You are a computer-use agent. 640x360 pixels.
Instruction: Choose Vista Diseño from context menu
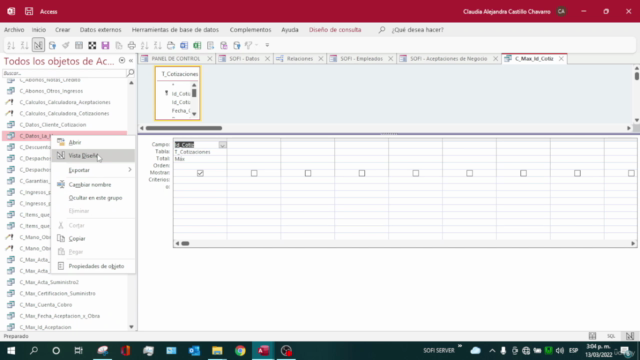pos(93,156)
